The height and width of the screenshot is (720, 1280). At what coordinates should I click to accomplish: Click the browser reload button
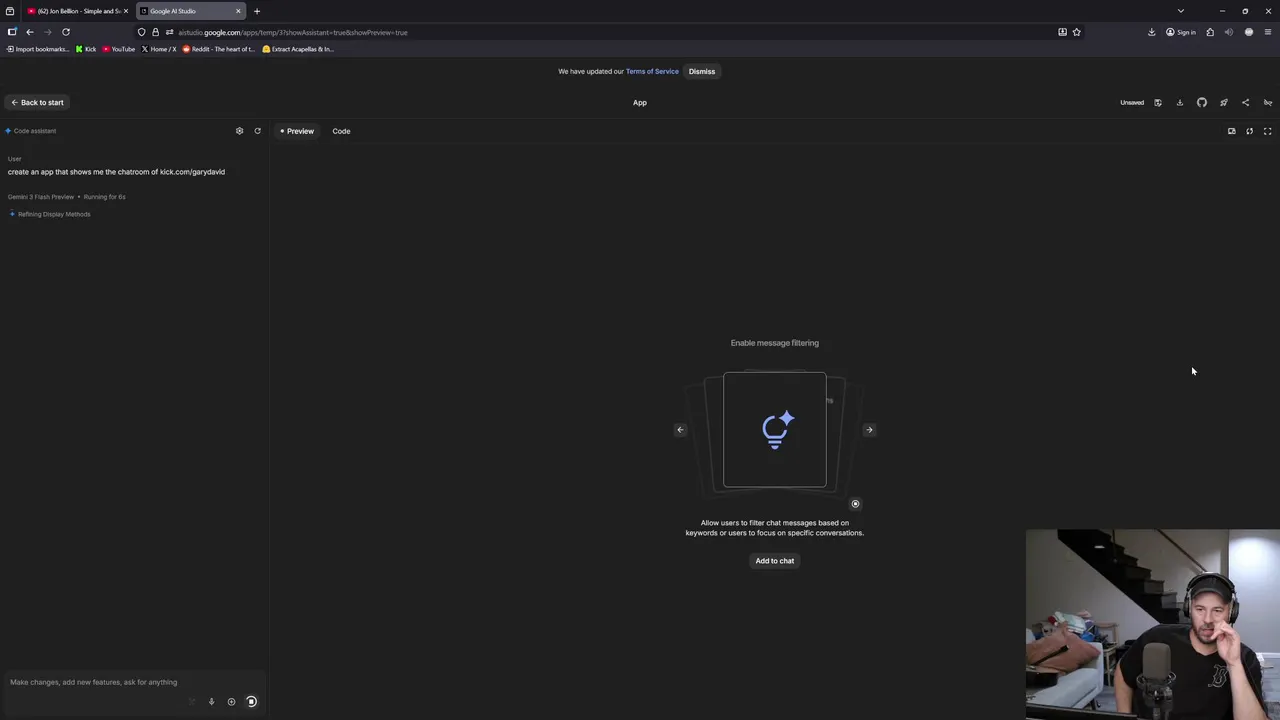(66, 32)
